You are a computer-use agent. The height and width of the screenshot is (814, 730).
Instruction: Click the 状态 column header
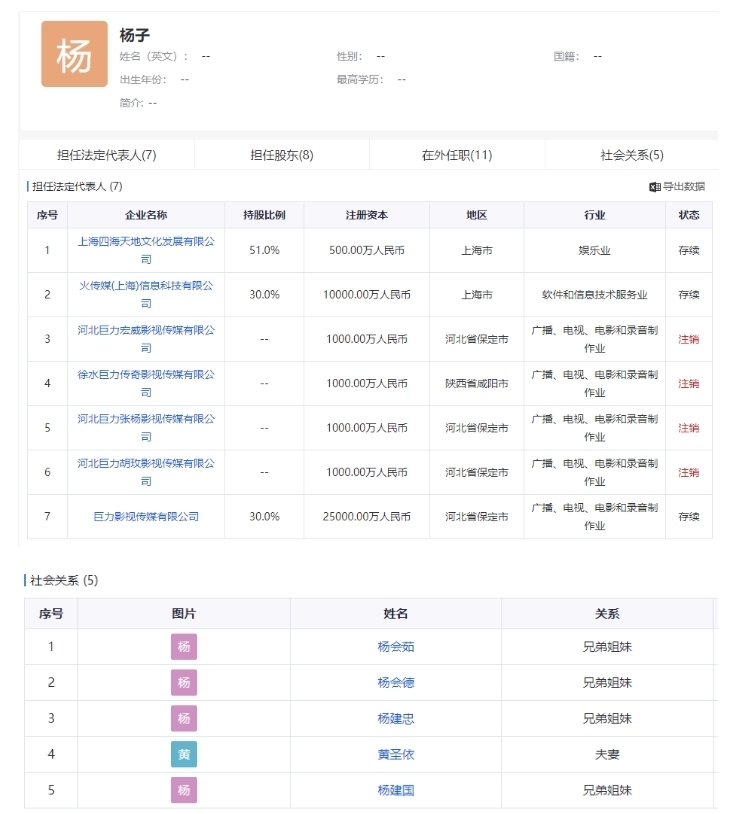click(689, 215)
